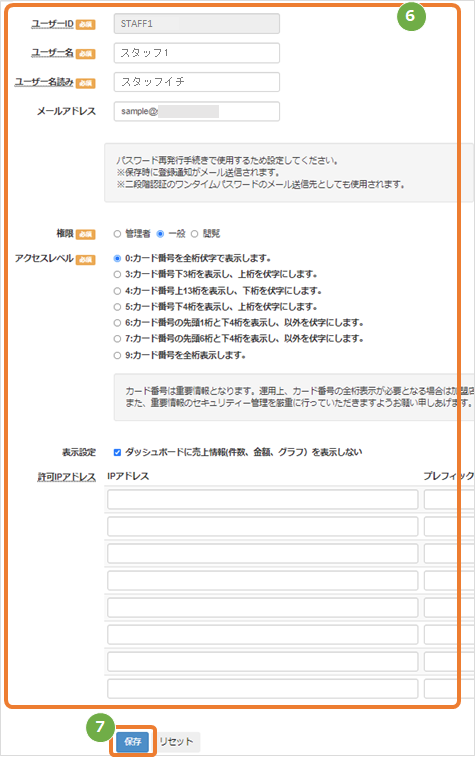Edit the ユーザー名 field スタッフ1
Viewport: 475px width, 757px height.
pos(196,53)
